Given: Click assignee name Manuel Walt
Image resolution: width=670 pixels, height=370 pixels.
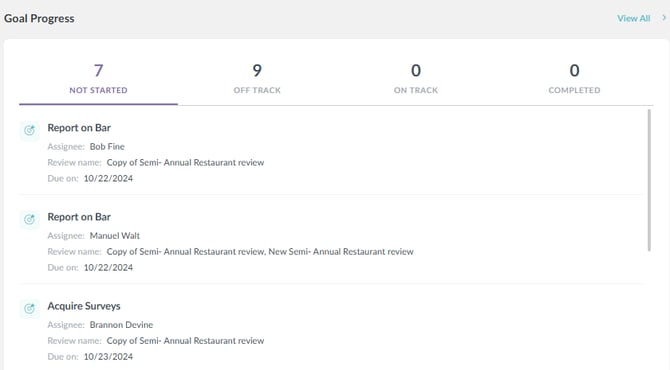Looking at the screenshot, I should [115, 236].
